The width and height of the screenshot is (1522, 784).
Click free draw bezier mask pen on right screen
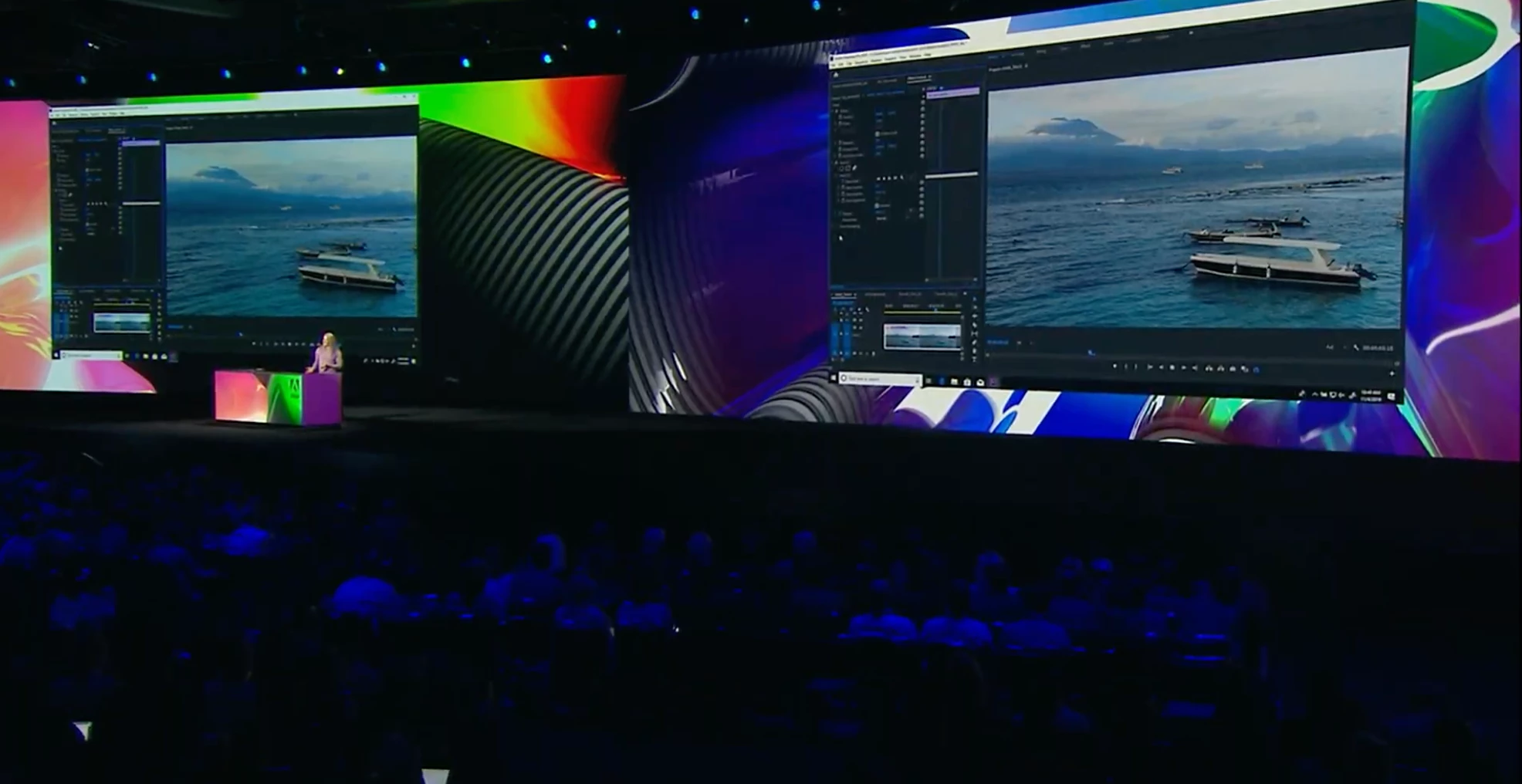coord(854,168)
